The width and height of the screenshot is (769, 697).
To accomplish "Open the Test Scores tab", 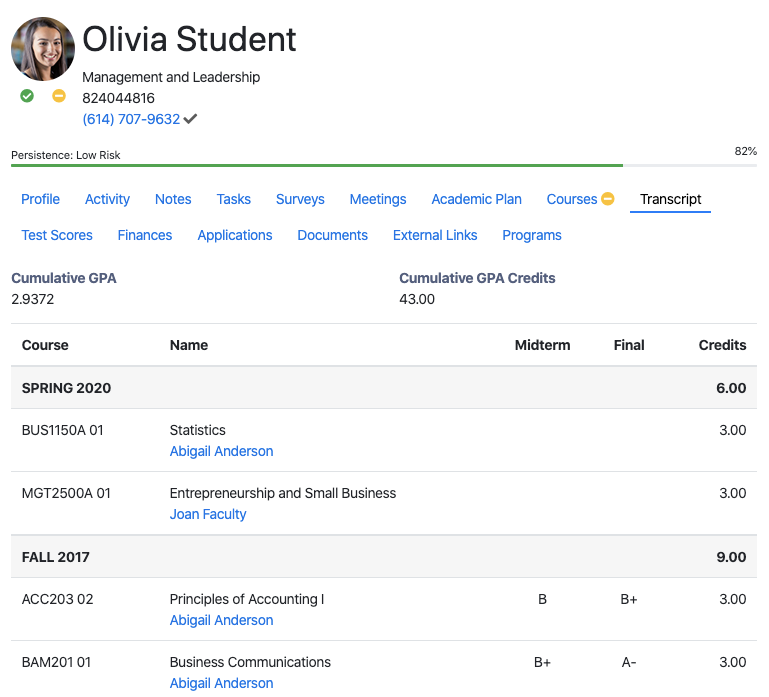I will click(x=57, y=235).
